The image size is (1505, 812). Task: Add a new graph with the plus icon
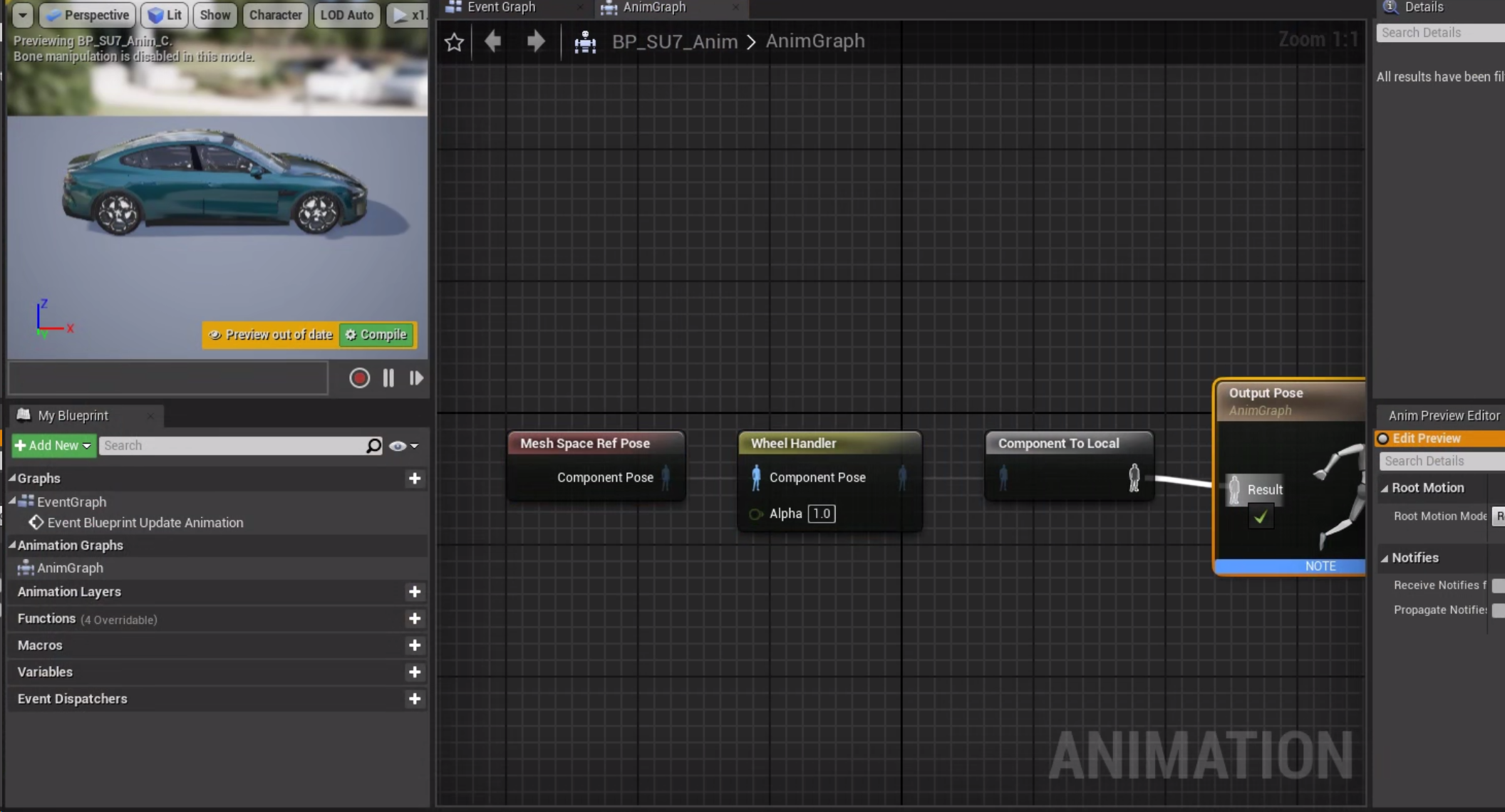pos(414,479)
